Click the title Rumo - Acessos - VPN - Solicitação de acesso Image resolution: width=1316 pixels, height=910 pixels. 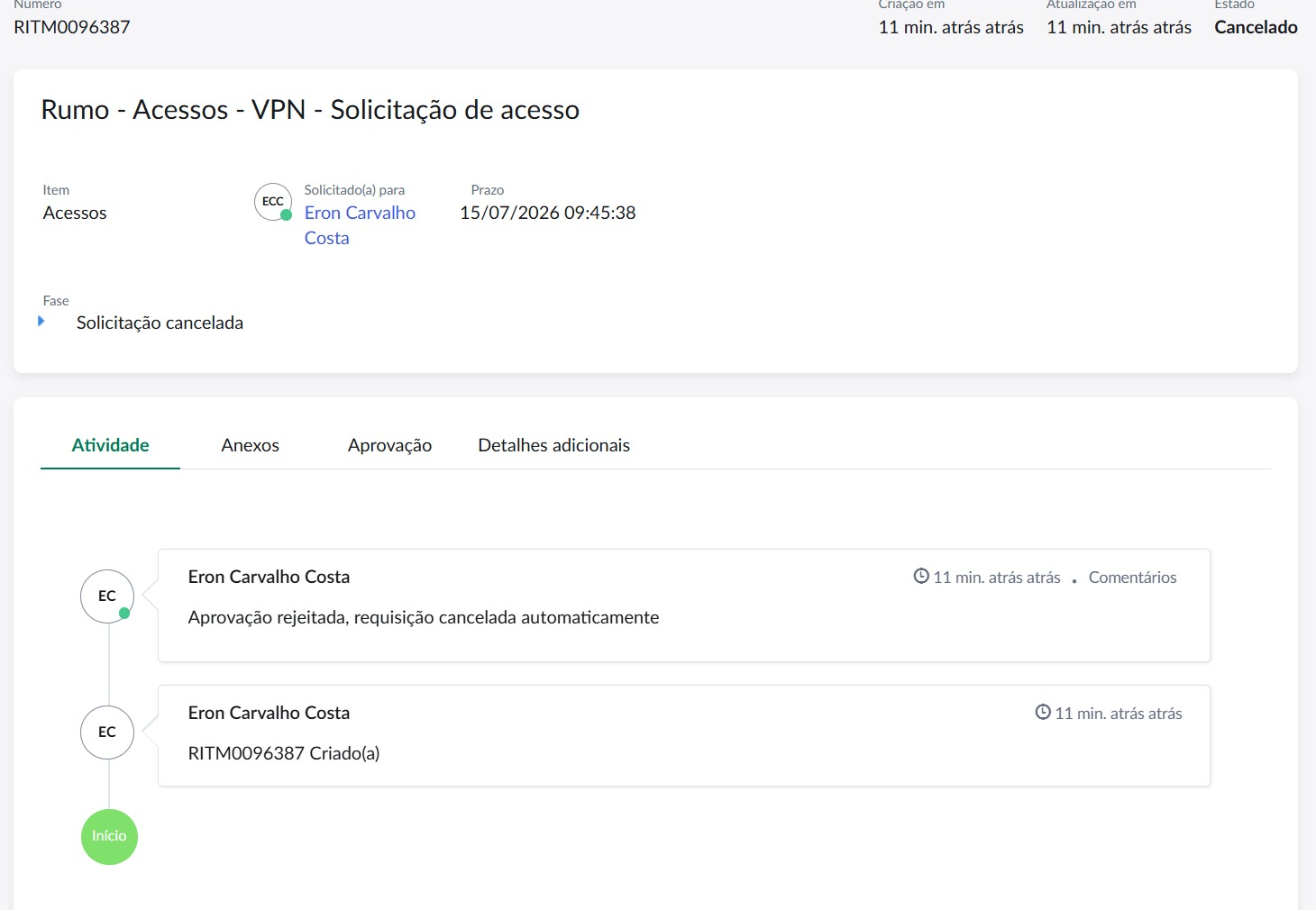(310, 110)
